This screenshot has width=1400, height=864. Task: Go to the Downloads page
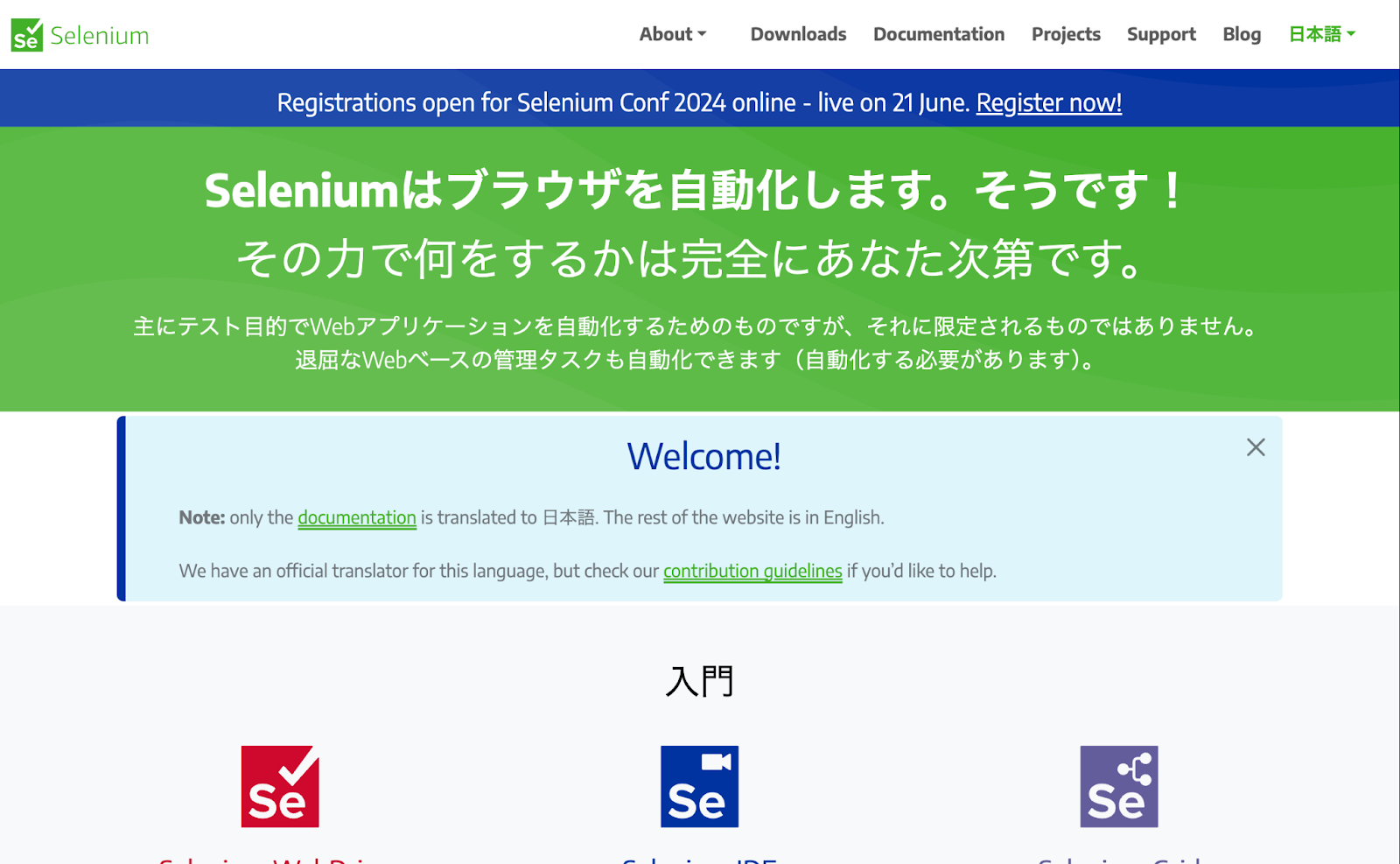coord(798,34)
